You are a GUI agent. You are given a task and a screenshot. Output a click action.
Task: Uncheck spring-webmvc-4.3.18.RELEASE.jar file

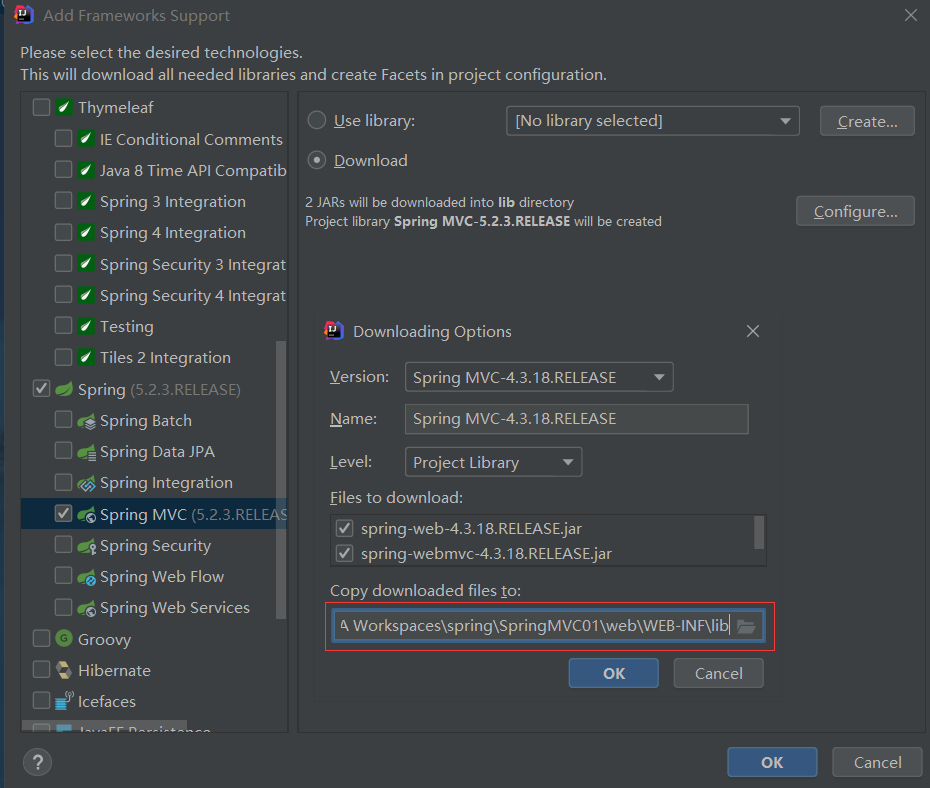(x=345, y=553)
